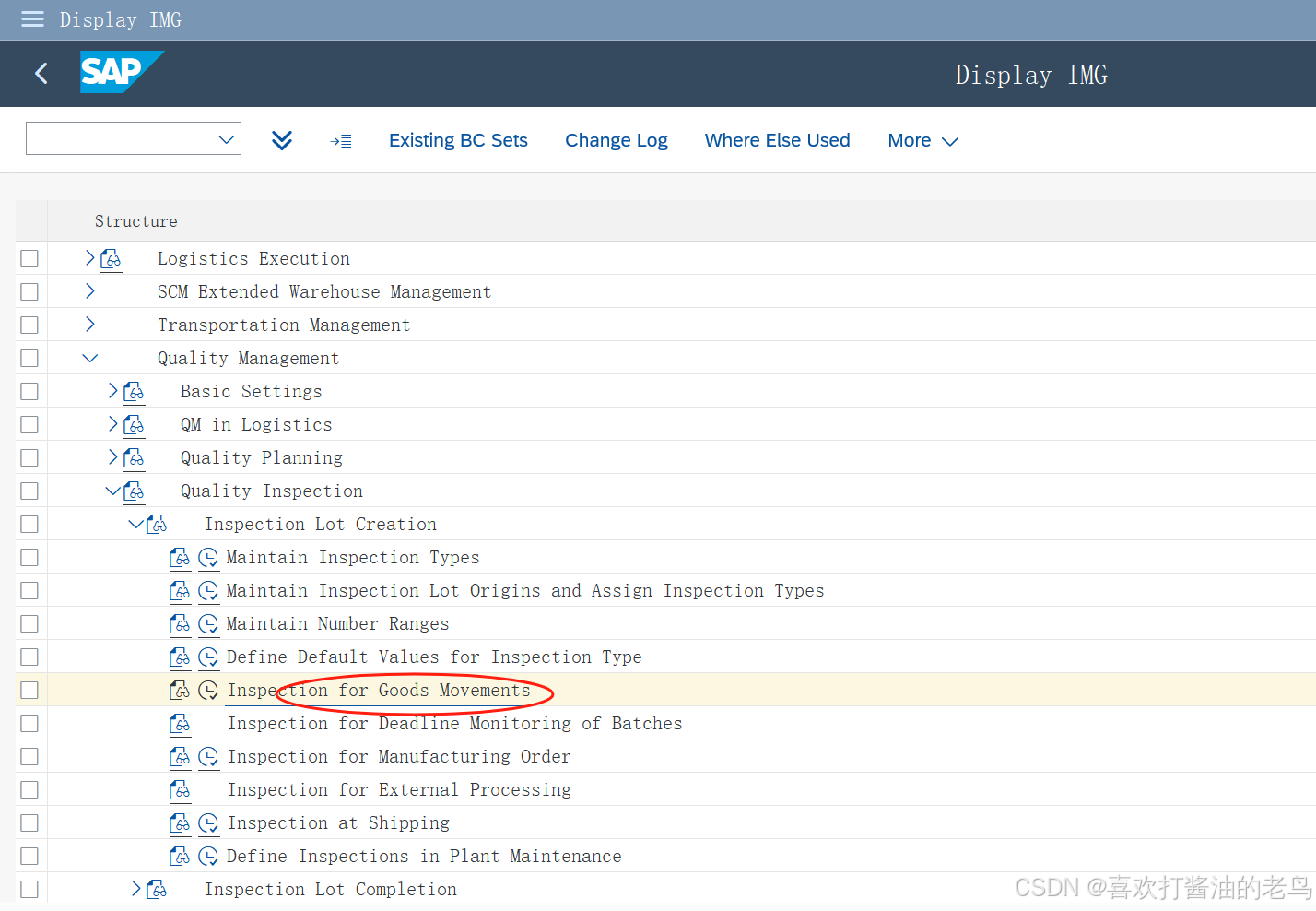
Task: Open documentation icon for Basic Settings
Action: 134,392
